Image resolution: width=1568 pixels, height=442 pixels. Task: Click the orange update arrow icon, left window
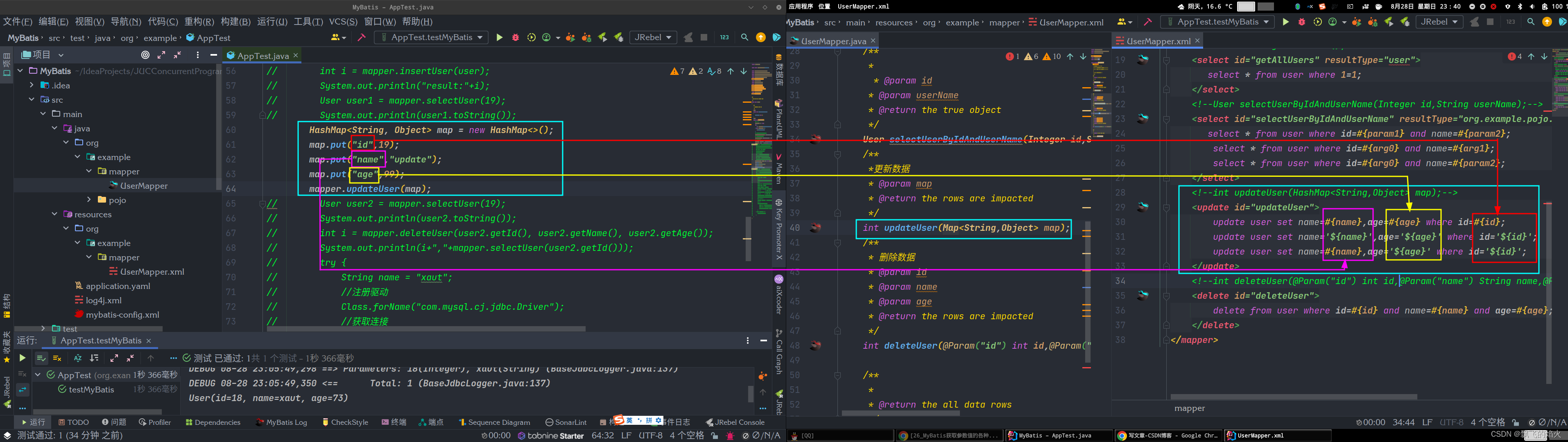tap(761, 38)
